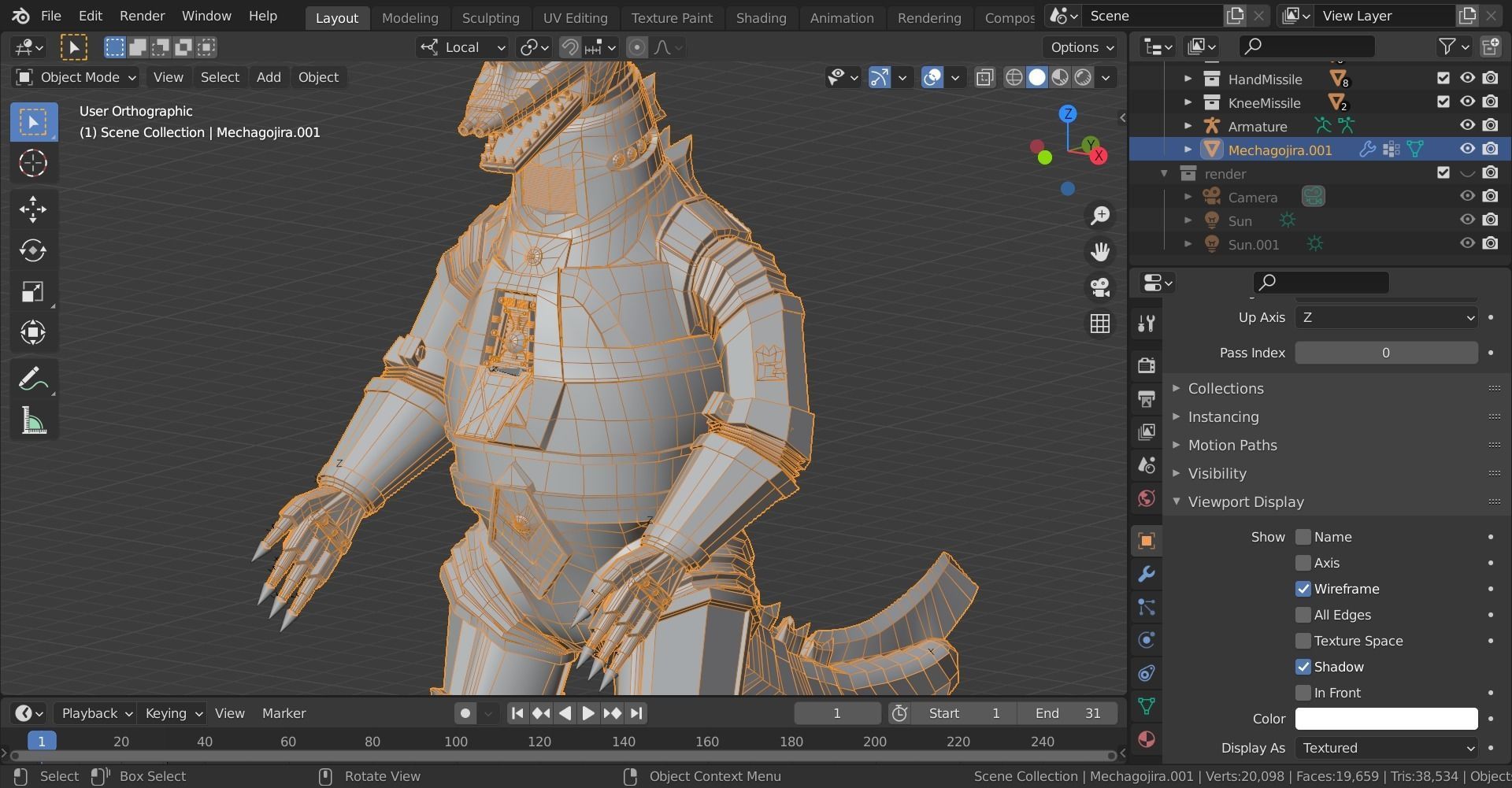Open the Display As Textured dropdown
1512x788 pixels.
tap(1386, 748)
